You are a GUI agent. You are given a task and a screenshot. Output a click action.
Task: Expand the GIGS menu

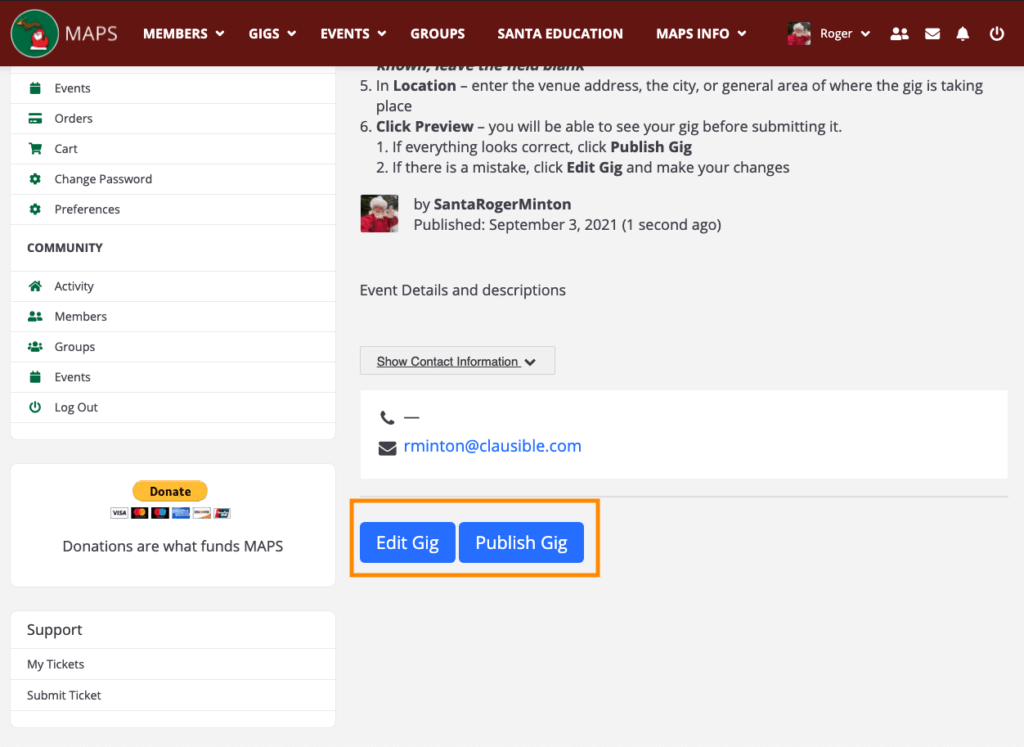(x=272, y=34)
